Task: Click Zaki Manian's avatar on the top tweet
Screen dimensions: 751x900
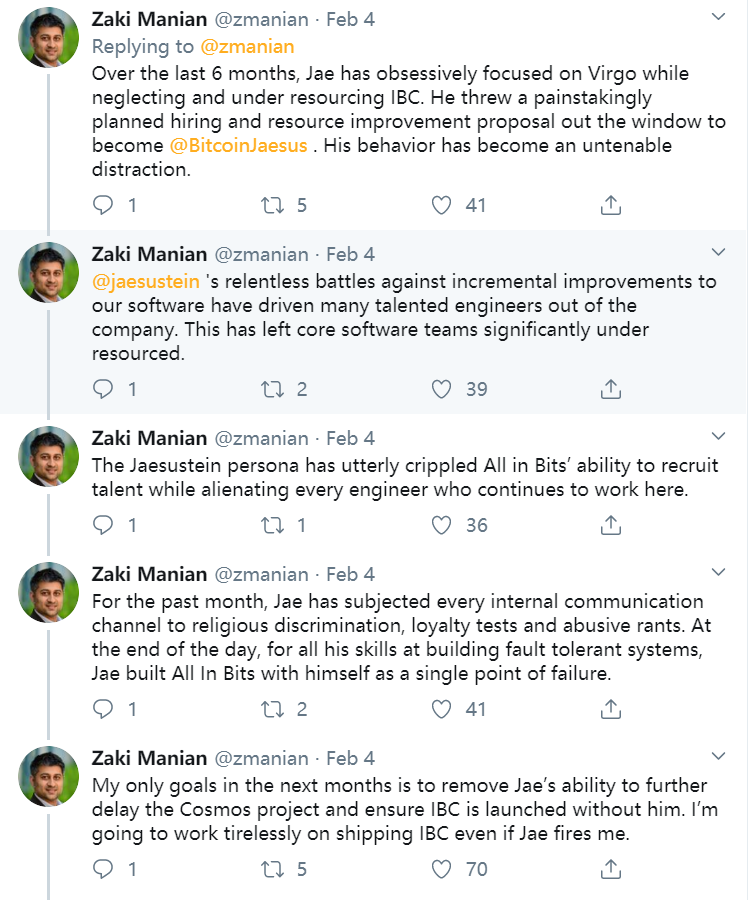Action: (x=48, y=37)
